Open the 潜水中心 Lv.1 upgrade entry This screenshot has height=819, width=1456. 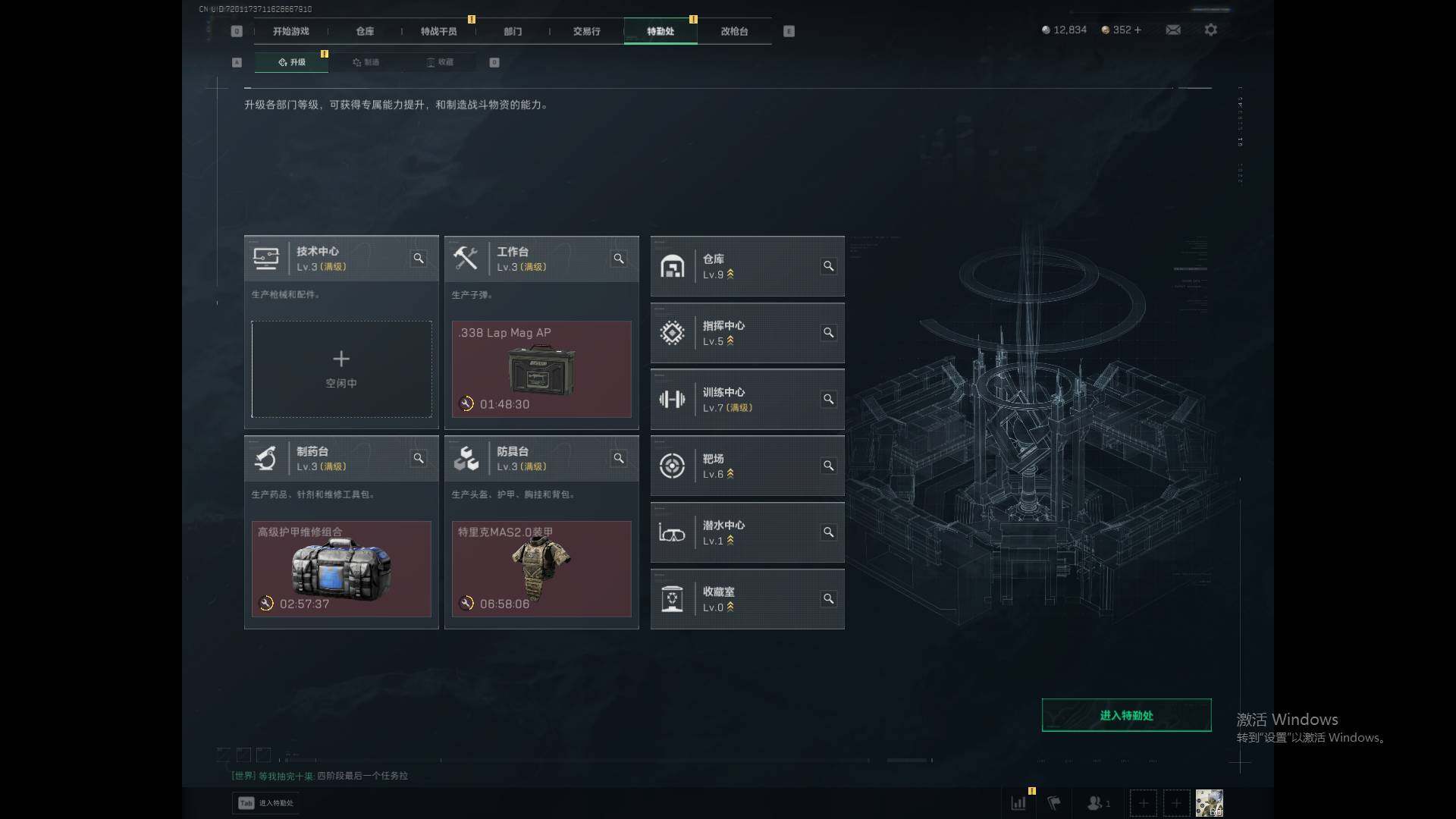tap(747, 532)
